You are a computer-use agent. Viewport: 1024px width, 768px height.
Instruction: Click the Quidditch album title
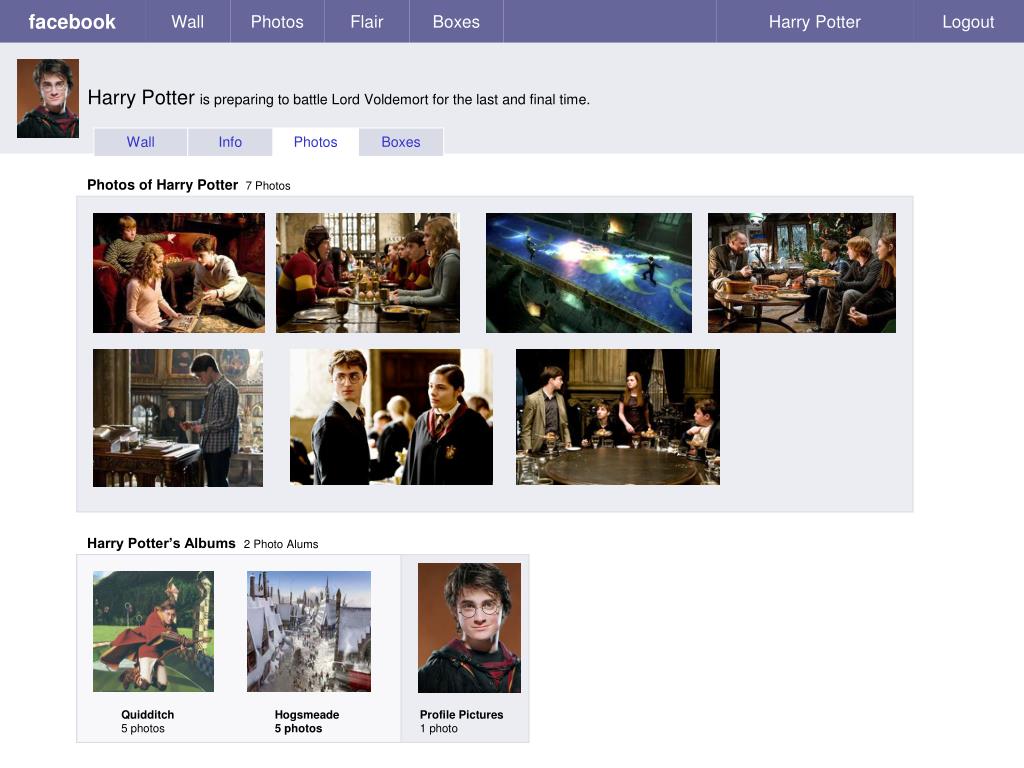click(x=148, y=714)
